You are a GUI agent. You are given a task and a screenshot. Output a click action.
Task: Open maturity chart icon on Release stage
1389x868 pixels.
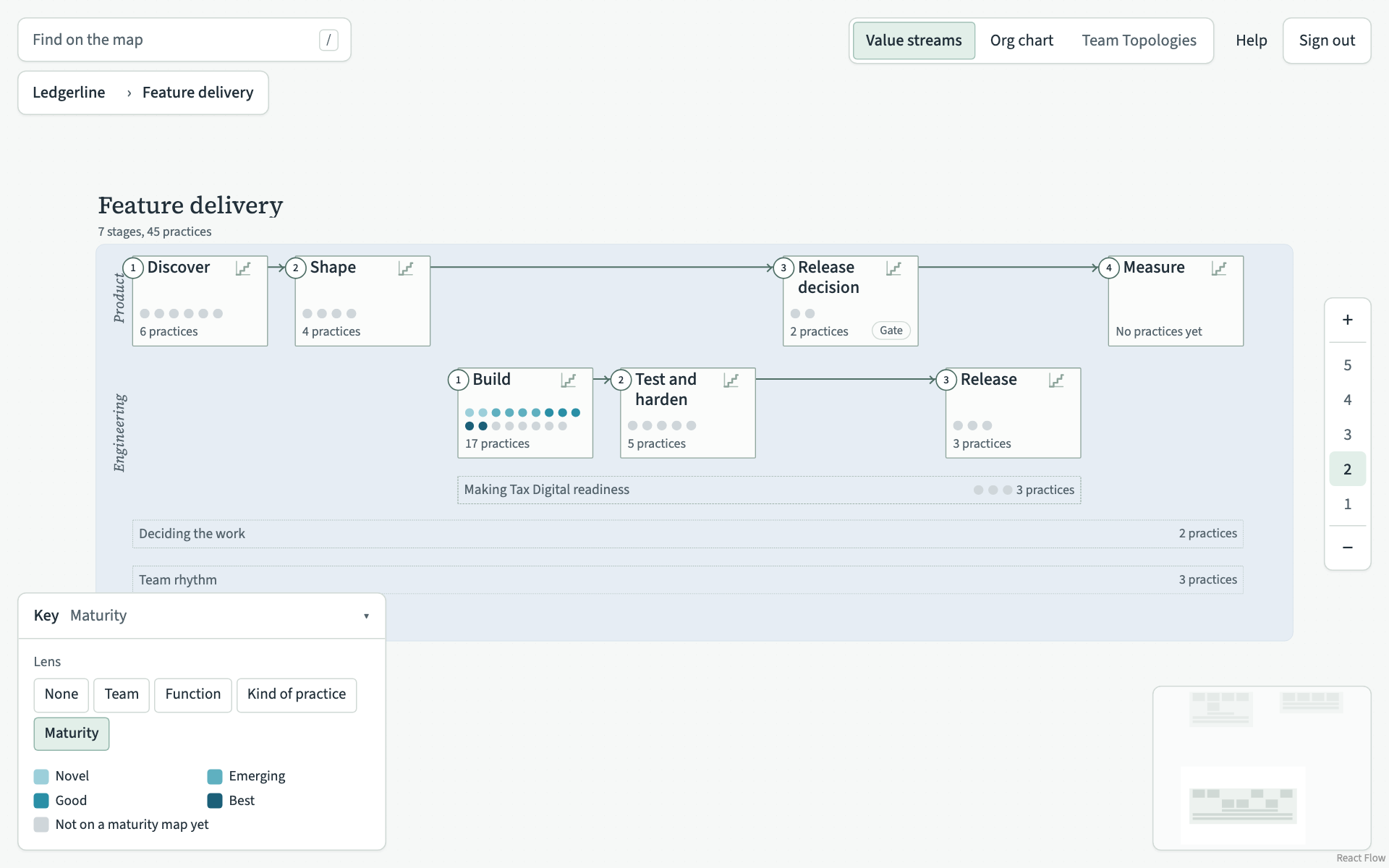click(1056, 380)
